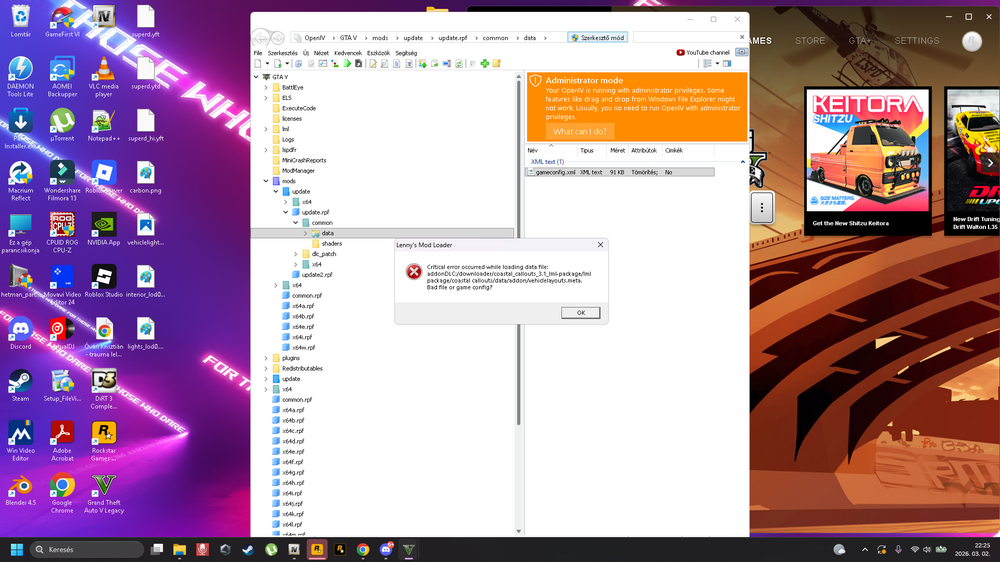Click the What can I do? button

click(x=580, y=131)
